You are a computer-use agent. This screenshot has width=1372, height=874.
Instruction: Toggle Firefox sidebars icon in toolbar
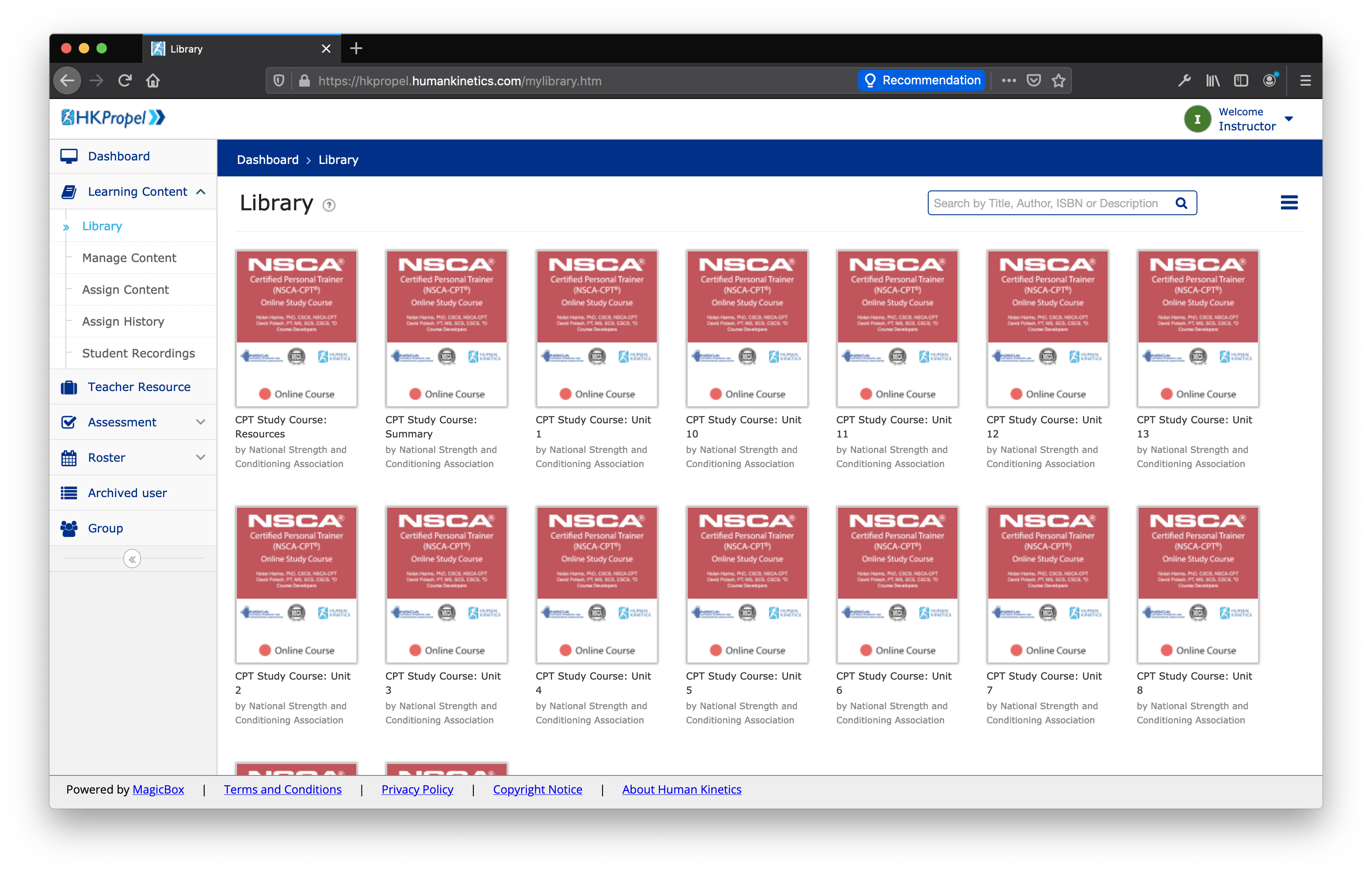click(1241, 81)
